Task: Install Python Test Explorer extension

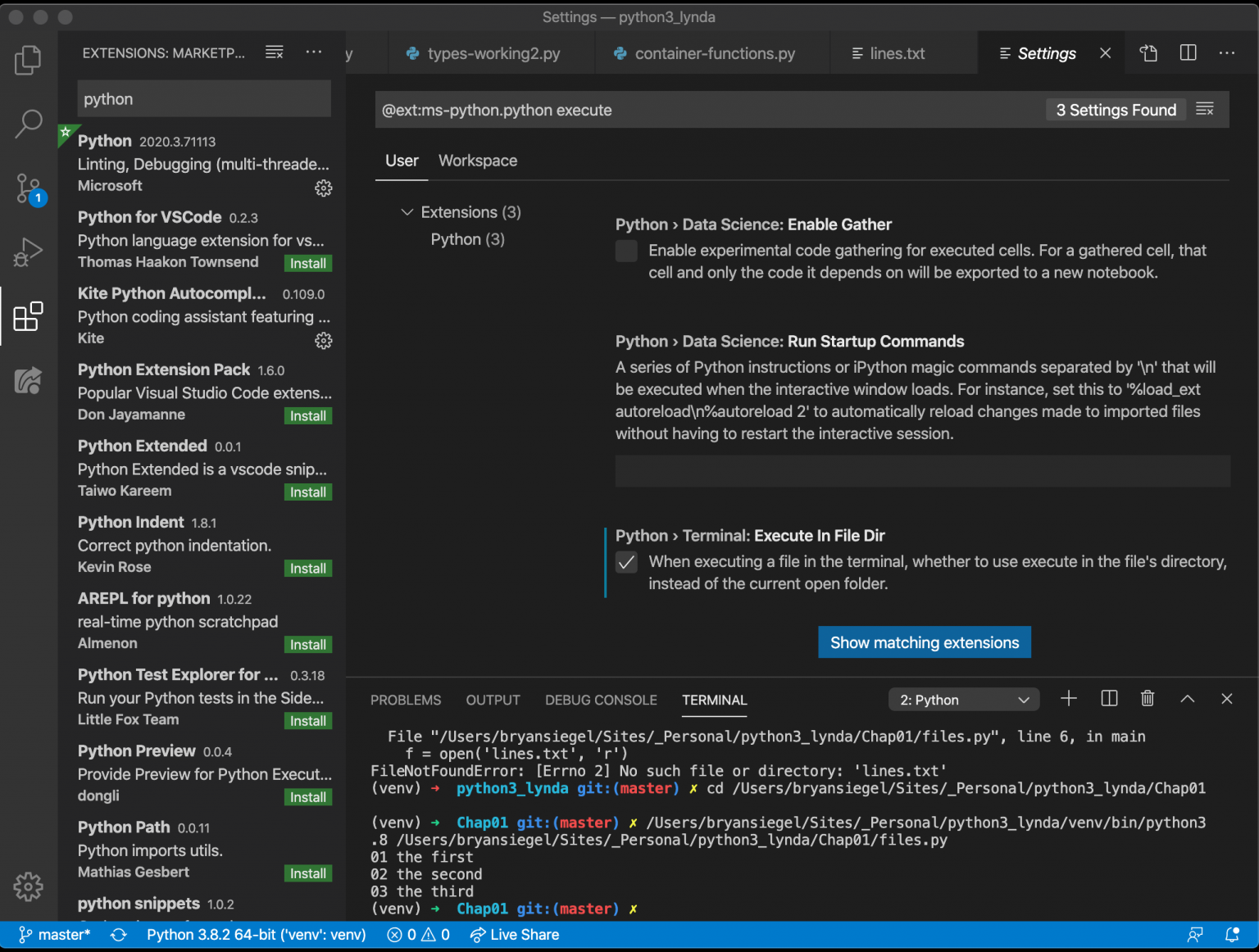Action: [x=308, y=721]
